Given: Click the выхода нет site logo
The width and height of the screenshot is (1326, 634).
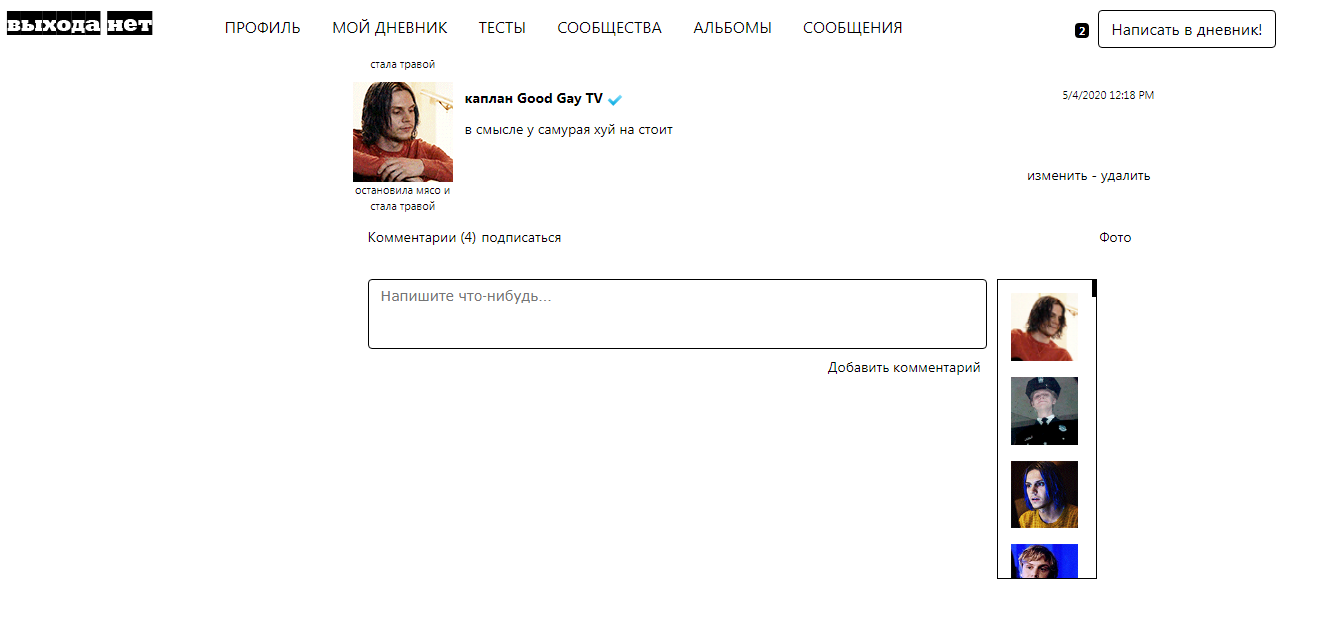Looking at the screenshot, I should pyautogui.click(x=80, y=25).
